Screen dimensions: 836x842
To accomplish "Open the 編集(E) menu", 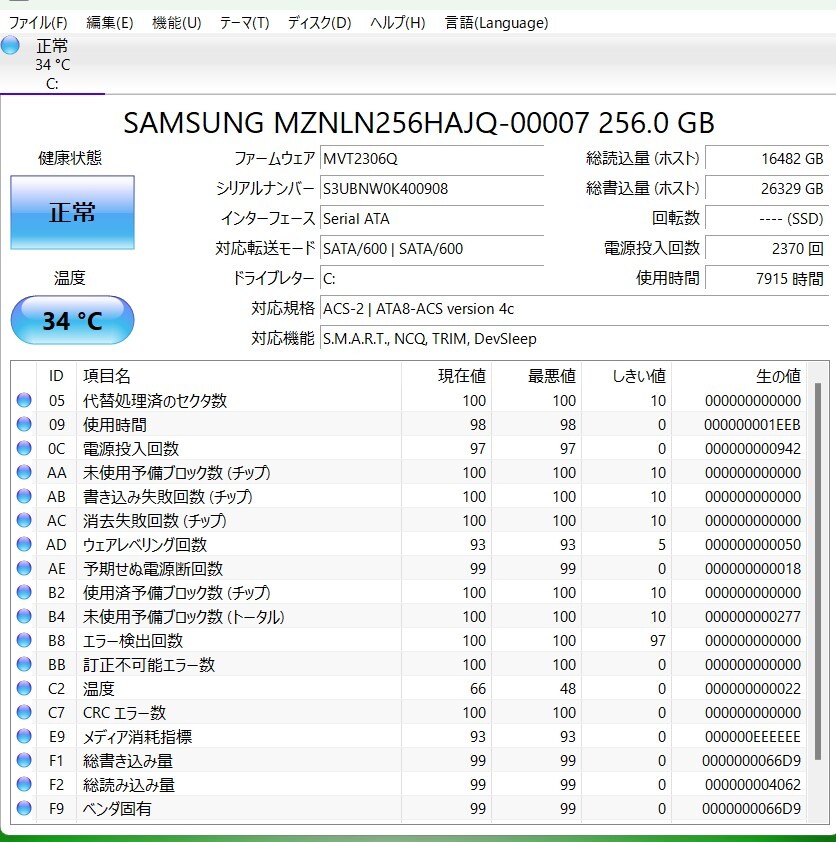I will pyautogui.click(x=110, y=23).
